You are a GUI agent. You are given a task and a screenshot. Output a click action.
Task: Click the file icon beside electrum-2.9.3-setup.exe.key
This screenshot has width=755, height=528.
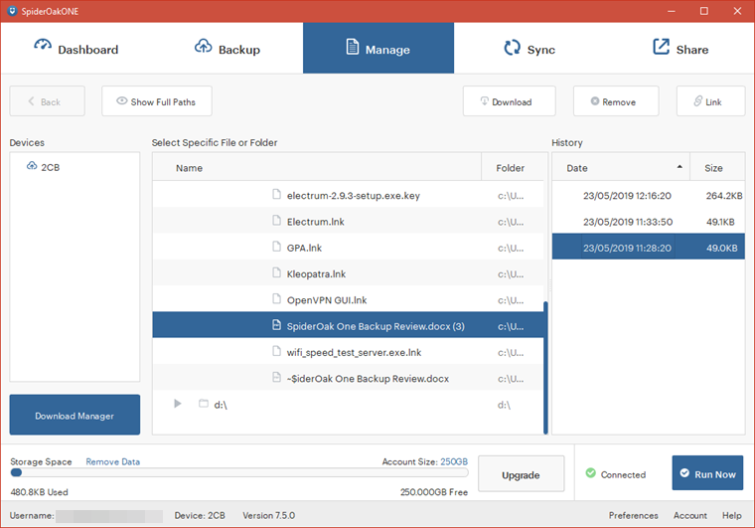[x=276, y=194]
